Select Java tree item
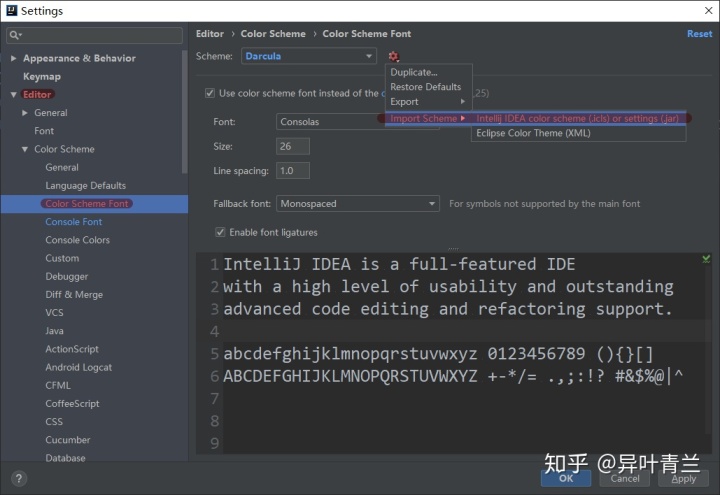Screen dimensions: 720x495 tap(54, 331)
